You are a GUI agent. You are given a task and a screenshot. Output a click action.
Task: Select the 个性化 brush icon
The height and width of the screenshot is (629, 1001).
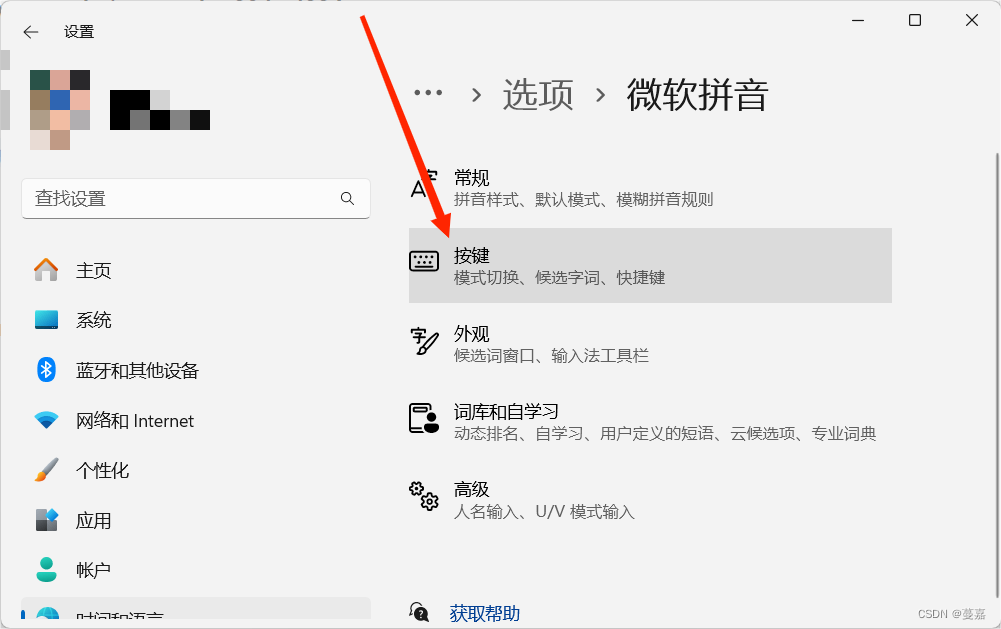tap(44, 470)
